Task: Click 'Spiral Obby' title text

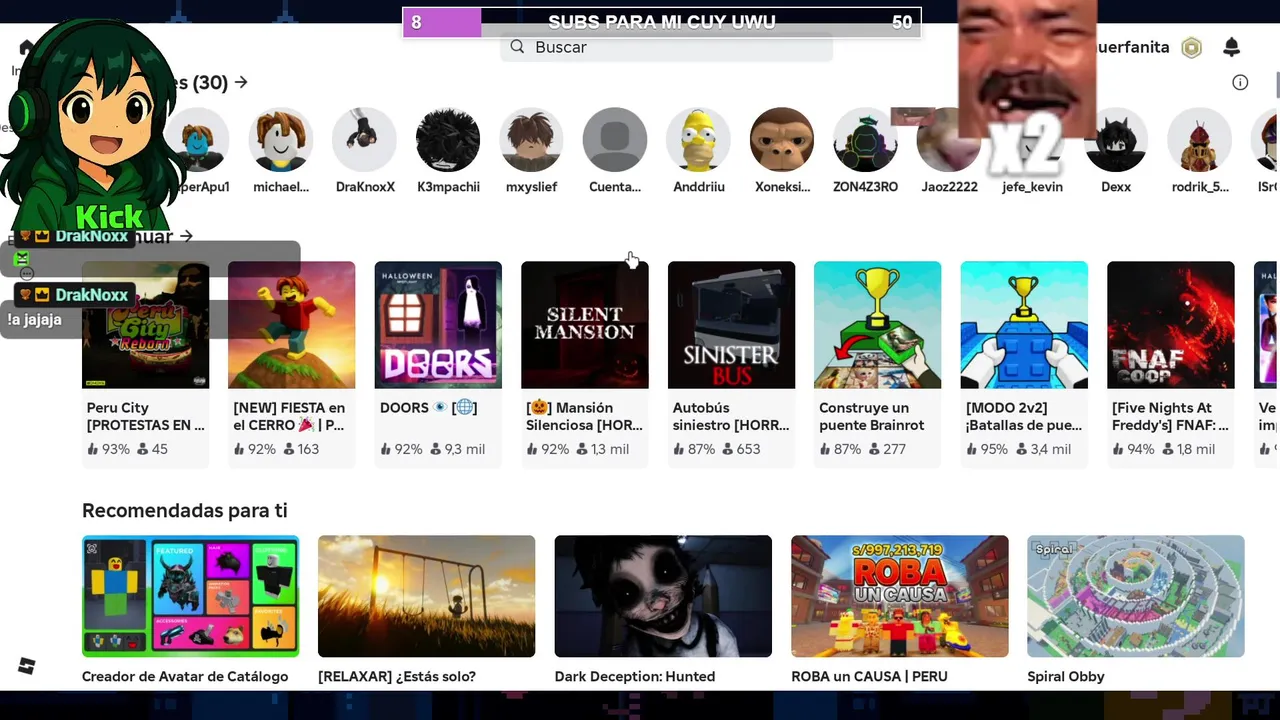Action: pyautogui.click(x=1066, y=677)
